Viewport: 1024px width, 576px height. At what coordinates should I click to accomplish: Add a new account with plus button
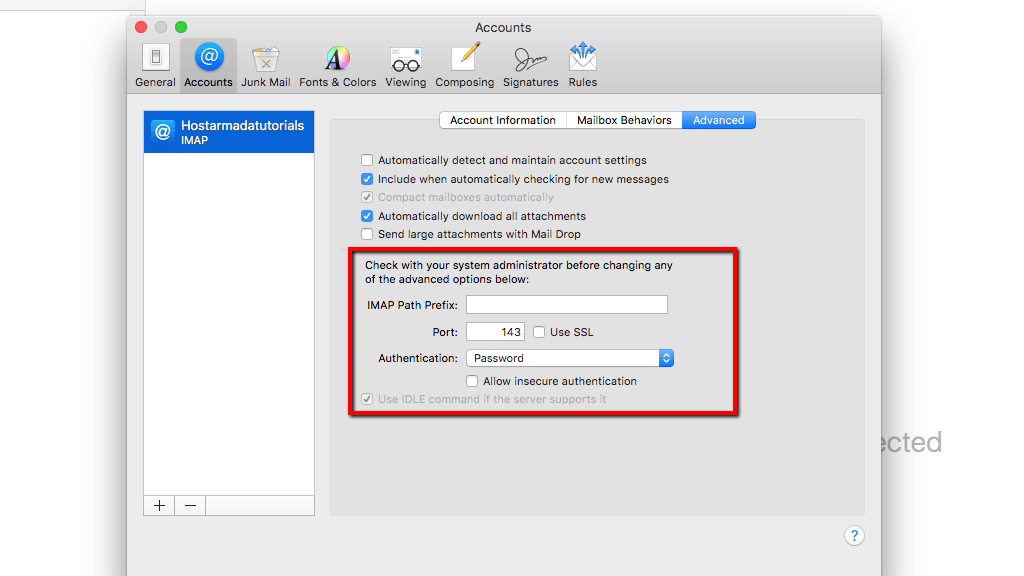click(x=159, y=505)
